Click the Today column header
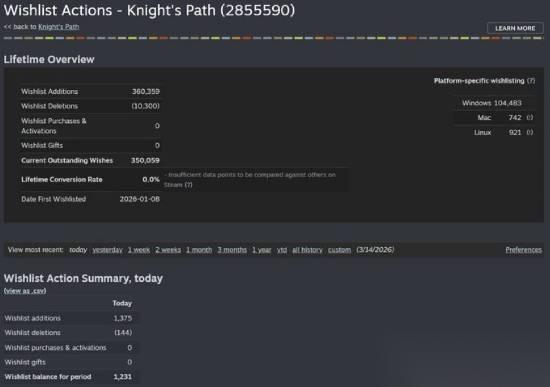The height and width of the screenshot is (387, 550). click(x=122, y=303)
